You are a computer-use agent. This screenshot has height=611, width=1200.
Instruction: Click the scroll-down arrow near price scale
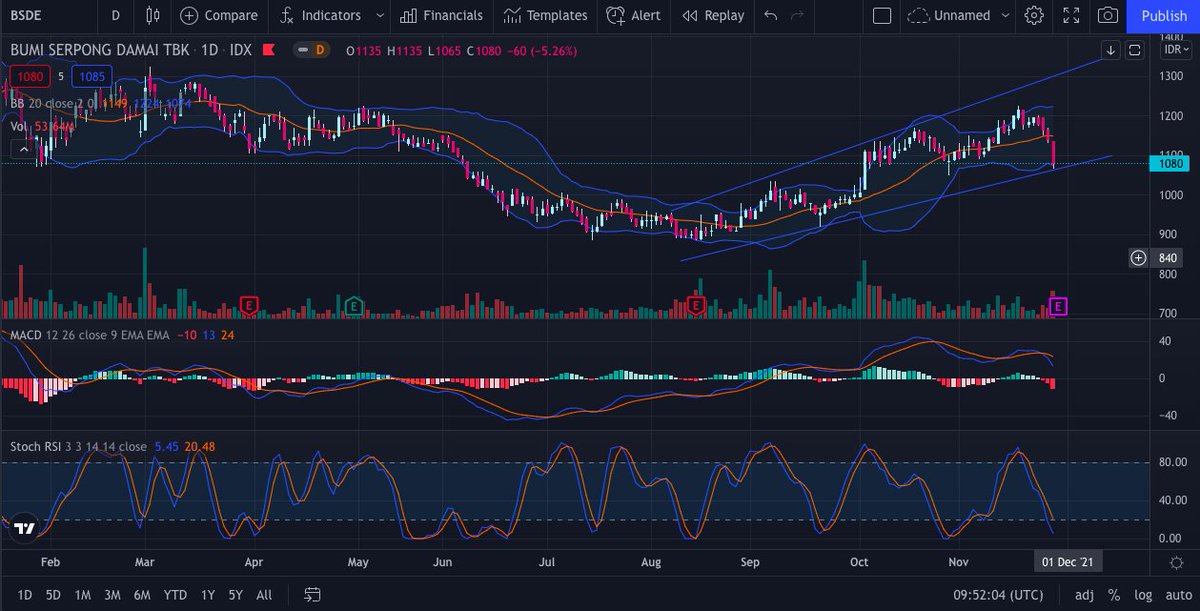click(x=1111, y=49)
